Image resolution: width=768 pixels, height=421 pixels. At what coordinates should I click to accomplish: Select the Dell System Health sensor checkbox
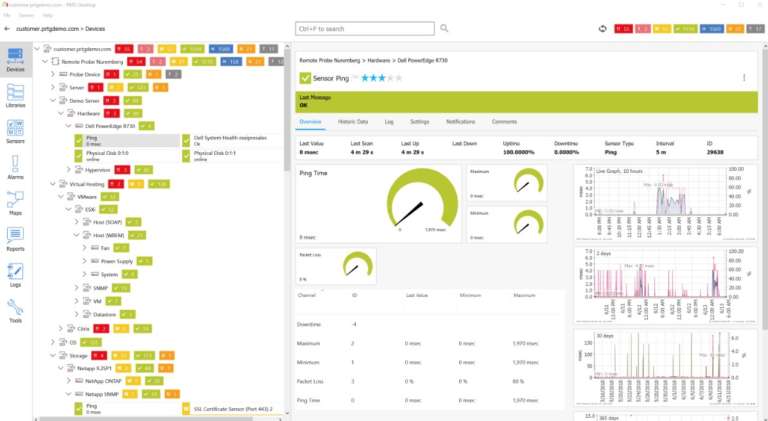(x=186, y=141)
